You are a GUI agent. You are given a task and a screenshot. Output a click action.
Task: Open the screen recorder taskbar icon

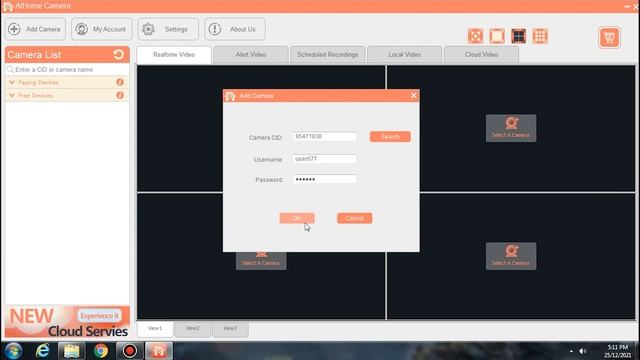(x=129, y=351)
